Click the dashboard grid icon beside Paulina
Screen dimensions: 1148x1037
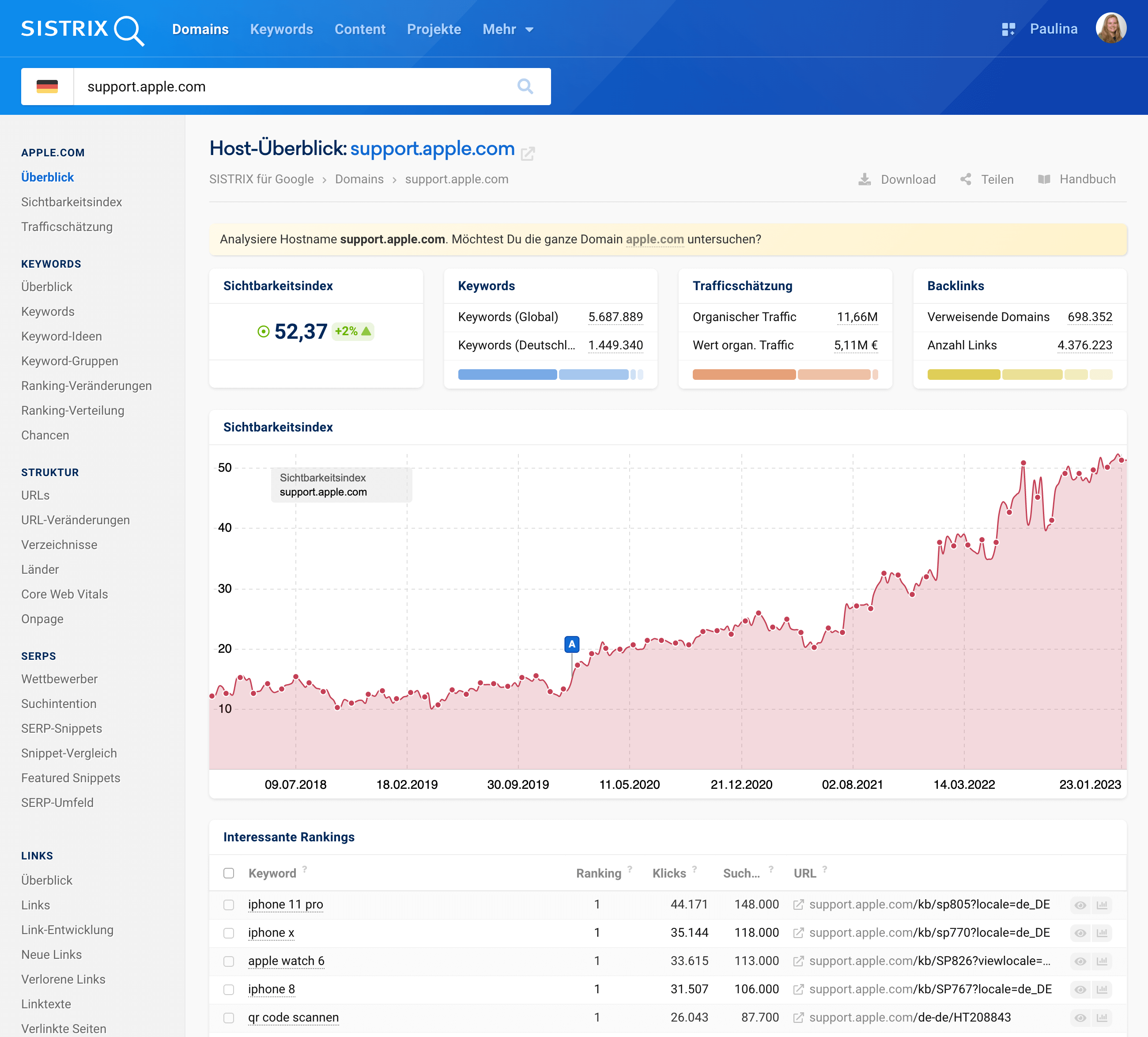tap(1008, 29)
